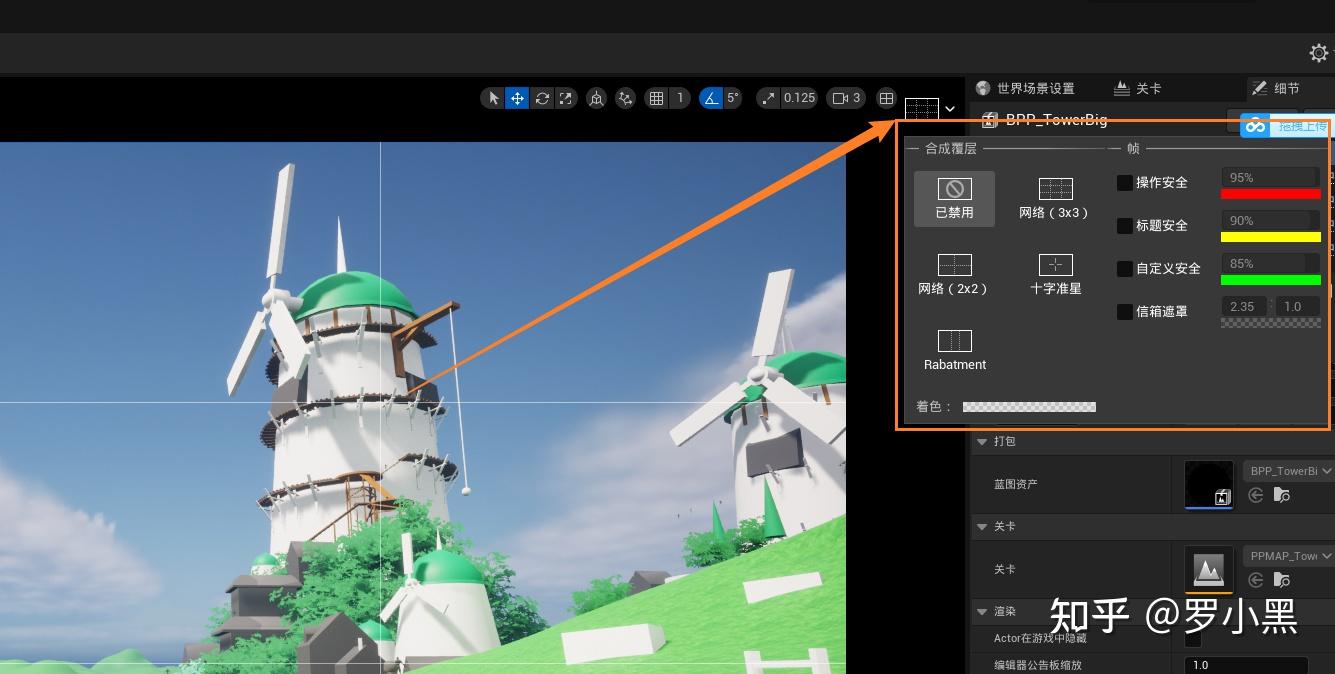Click the viewport layout maximize icon
The image size is (1335, 674).
click(x=886, y=98)
